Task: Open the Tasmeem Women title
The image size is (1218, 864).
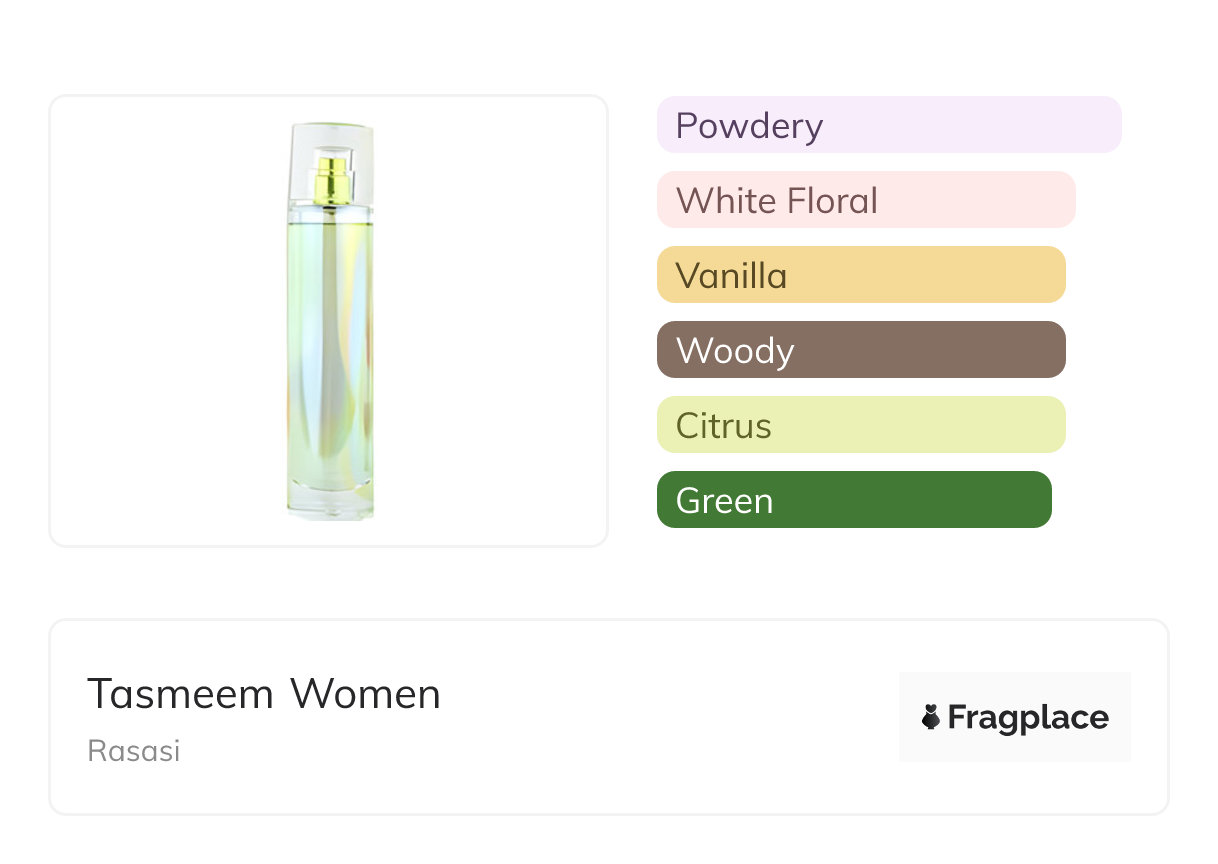Action: point(264,694)
